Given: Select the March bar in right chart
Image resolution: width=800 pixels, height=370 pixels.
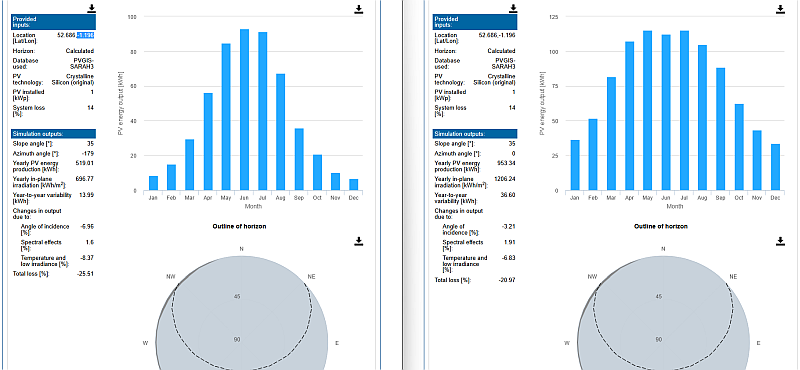Looking at the screenshot, I should click(611, 134).
